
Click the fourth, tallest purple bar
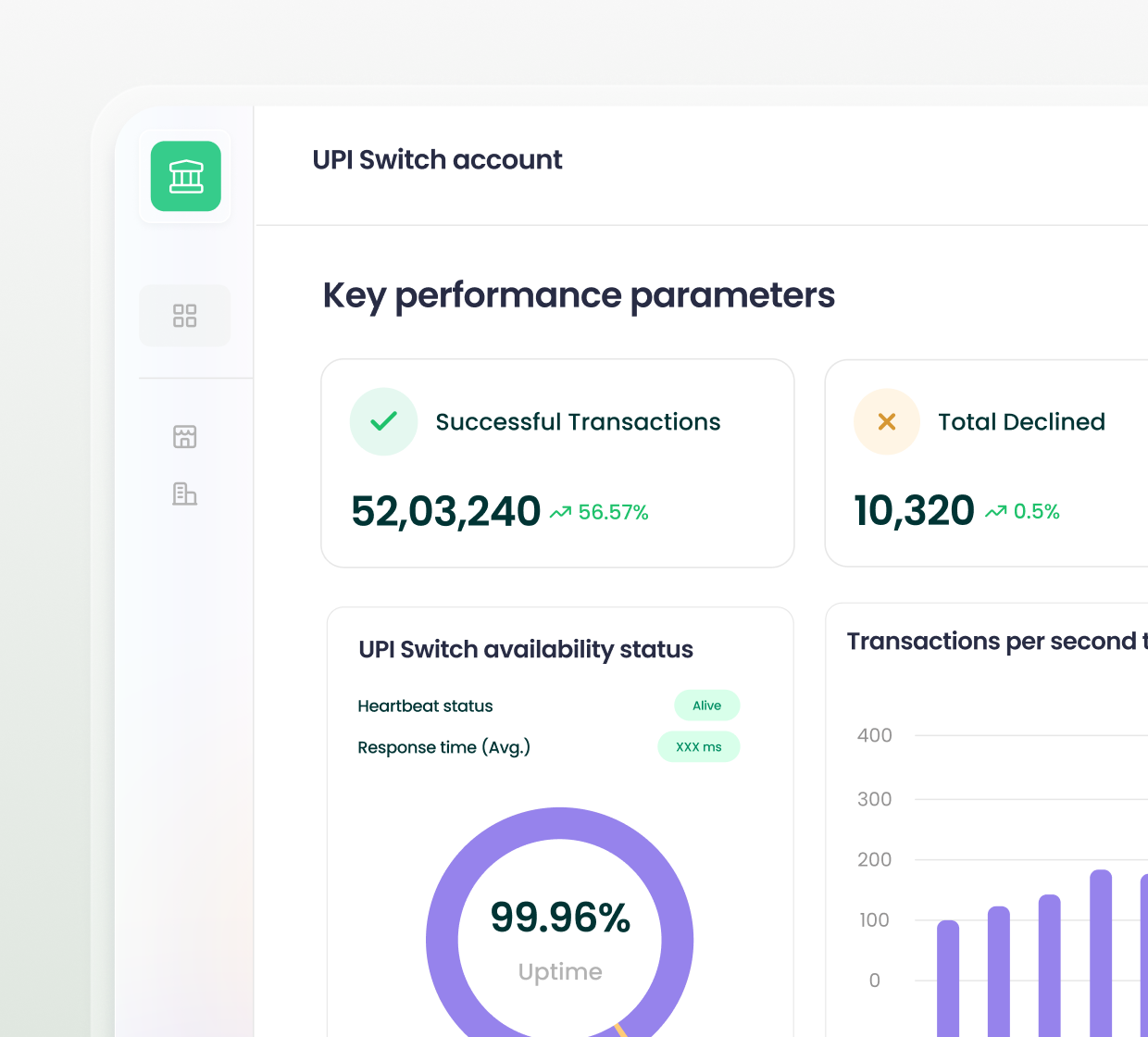point(1101,953)
